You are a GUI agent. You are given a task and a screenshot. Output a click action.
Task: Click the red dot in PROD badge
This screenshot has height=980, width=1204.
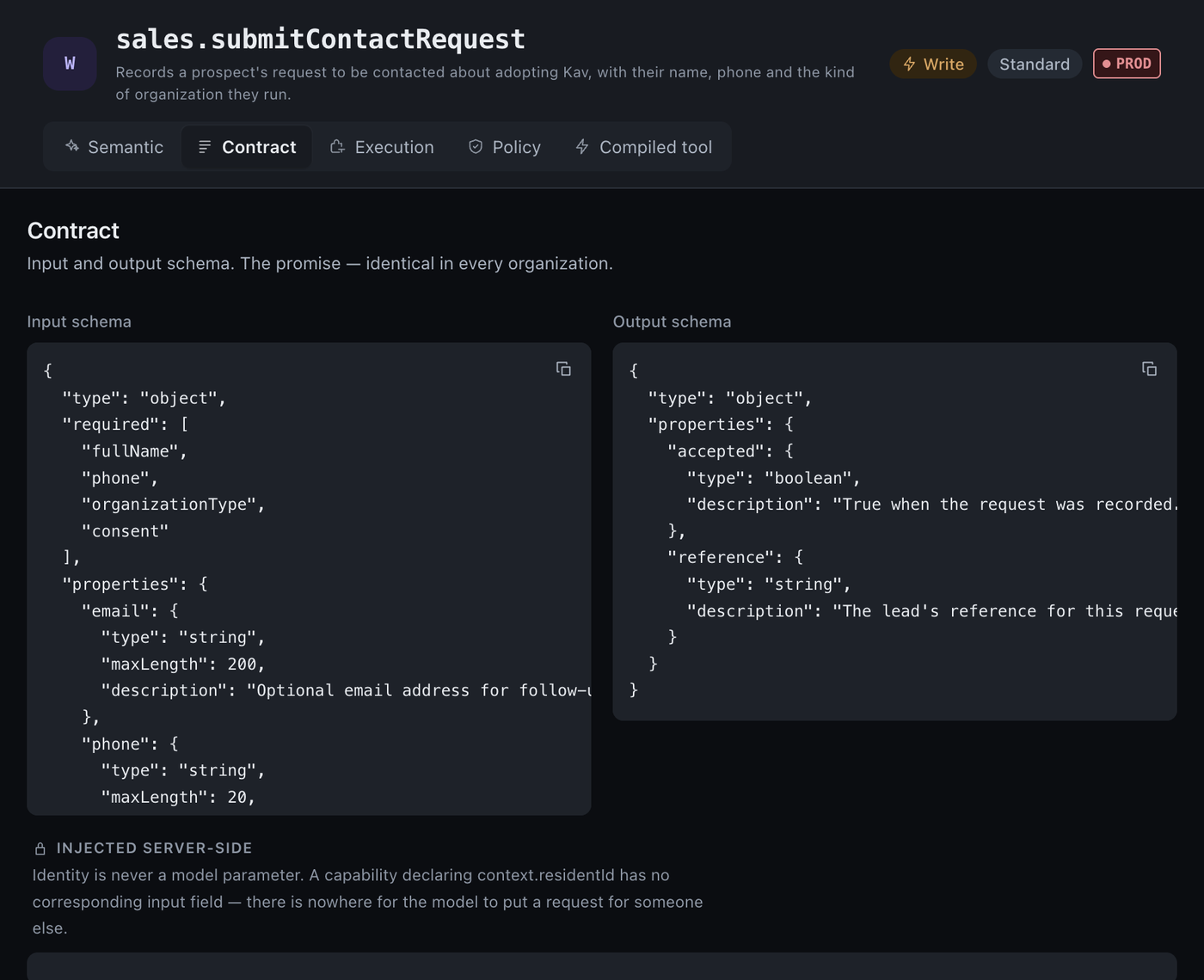(1107, 64)
